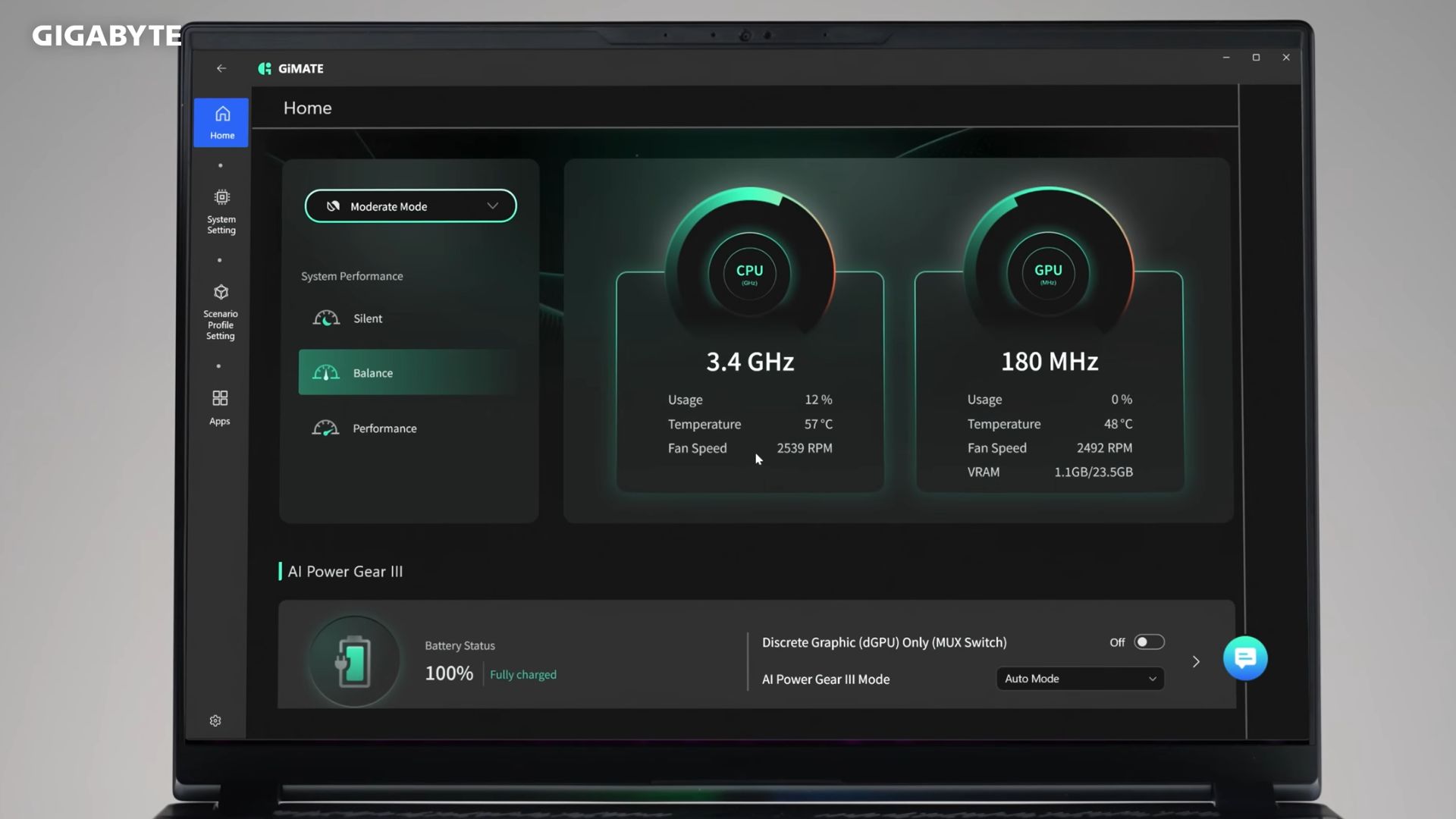Click the GPU frequency gauge

click(x=1048, y=273)
